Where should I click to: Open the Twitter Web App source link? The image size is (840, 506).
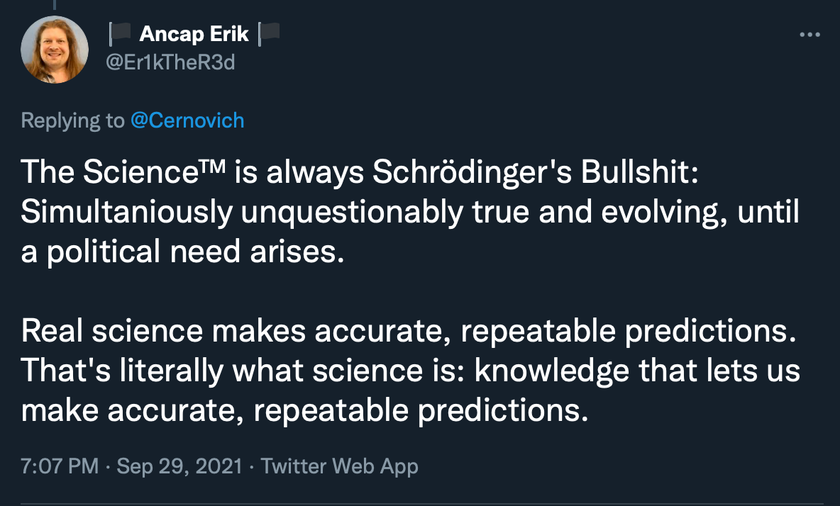click(340, 466)
